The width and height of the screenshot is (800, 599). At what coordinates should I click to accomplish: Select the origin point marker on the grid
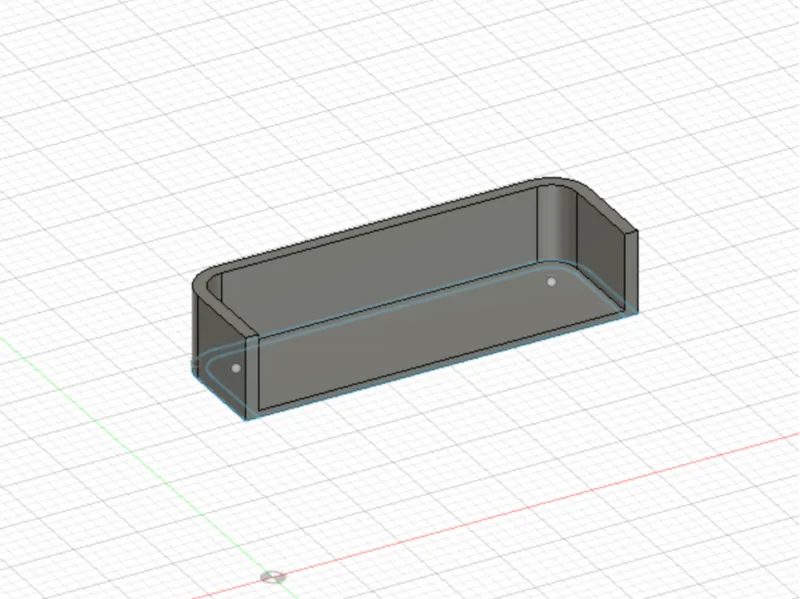(273, 577)
